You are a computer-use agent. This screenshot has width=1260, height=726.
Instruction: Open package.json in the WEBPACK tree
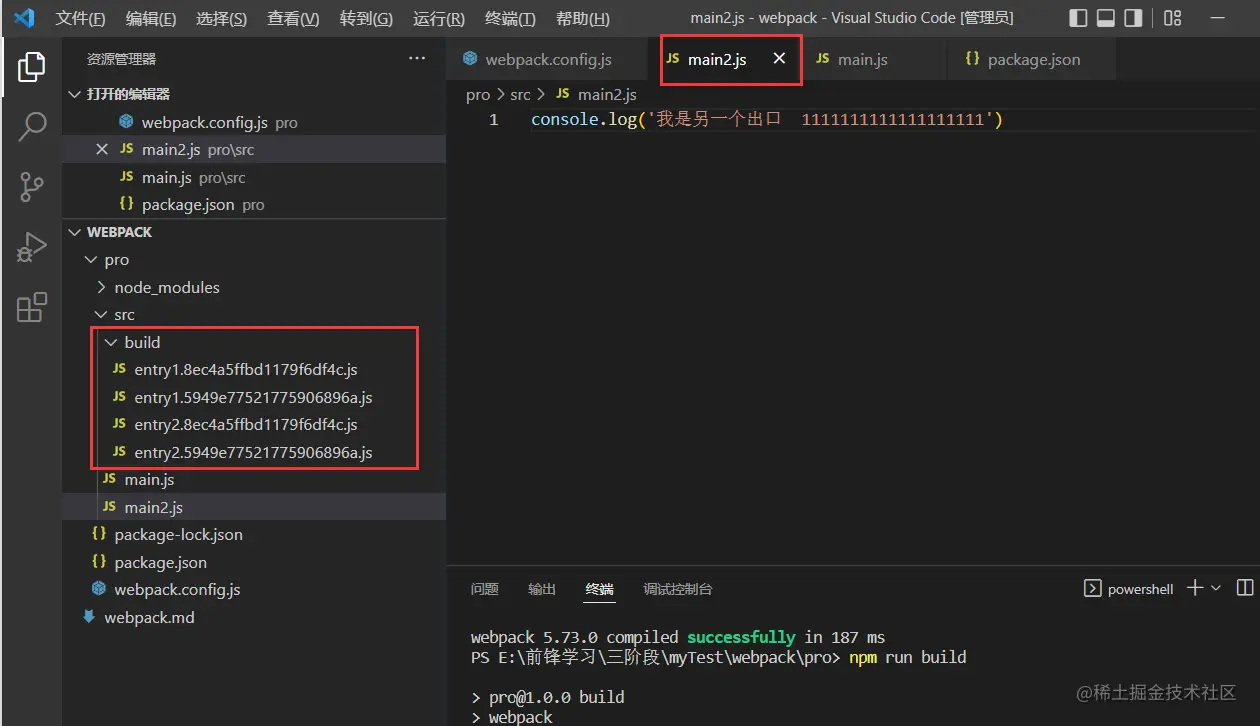point(254,562)
